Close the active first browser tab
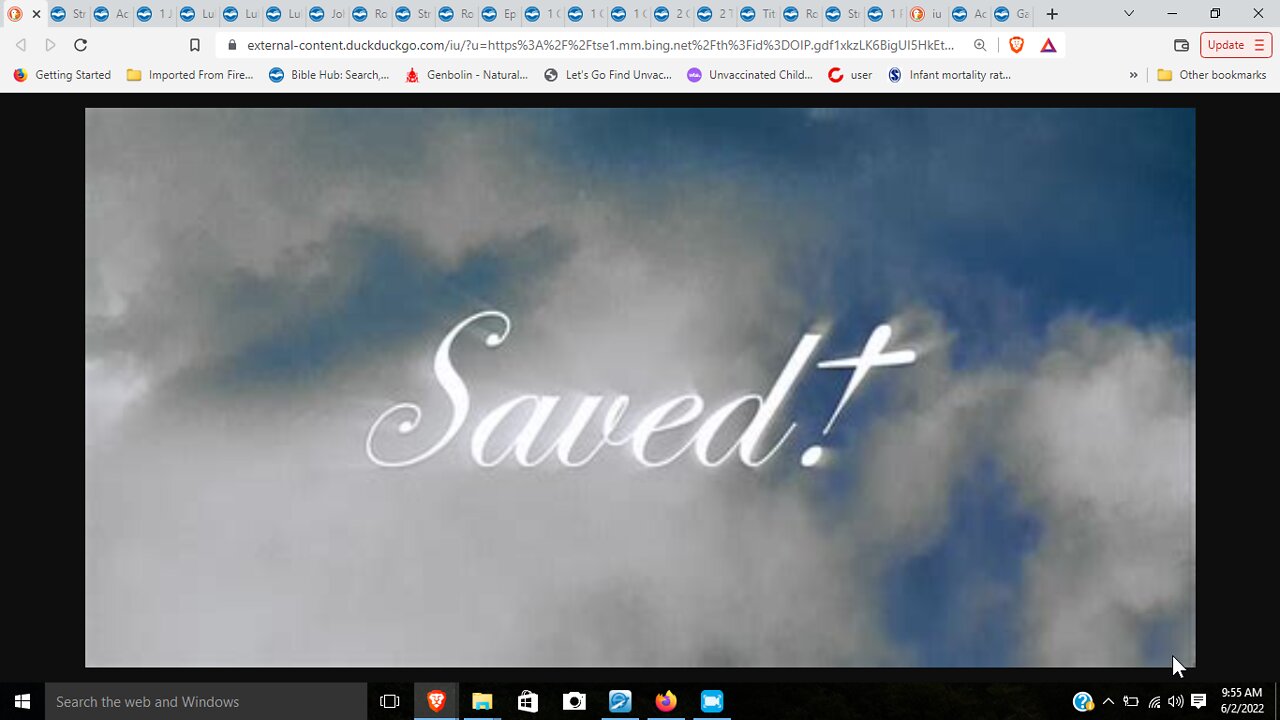Viewport: 1280px width, 720px height. coord(37,14)
